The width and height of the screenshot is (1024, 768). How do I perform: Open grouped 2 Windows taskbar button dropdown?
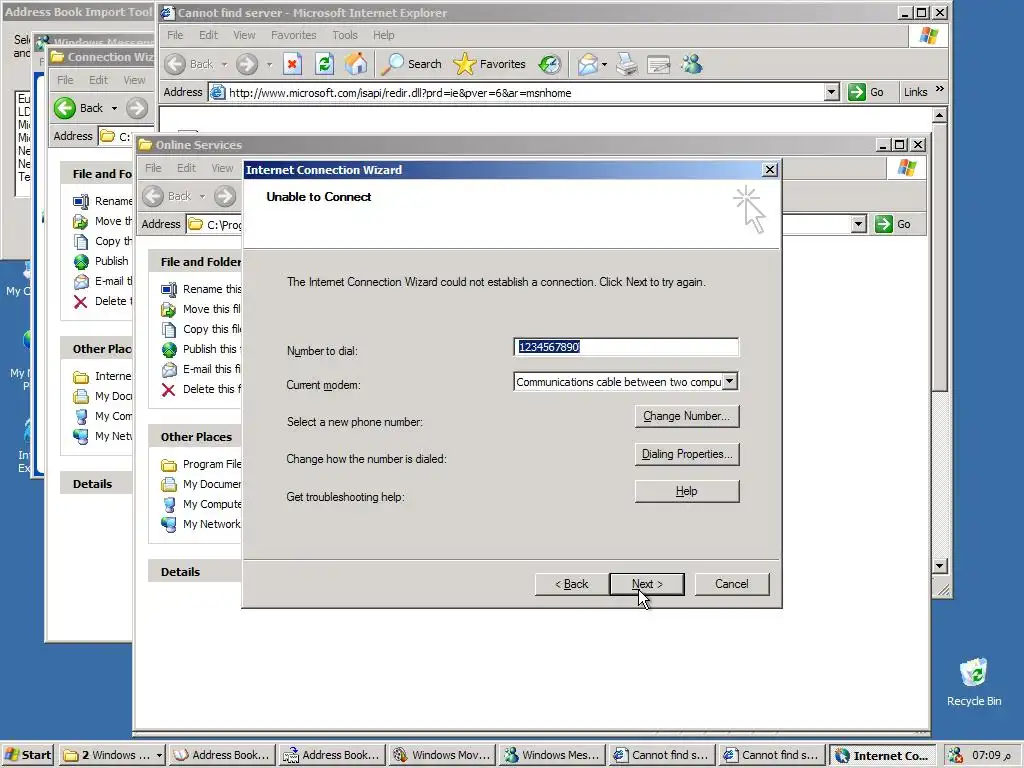(x=158, y=756)
